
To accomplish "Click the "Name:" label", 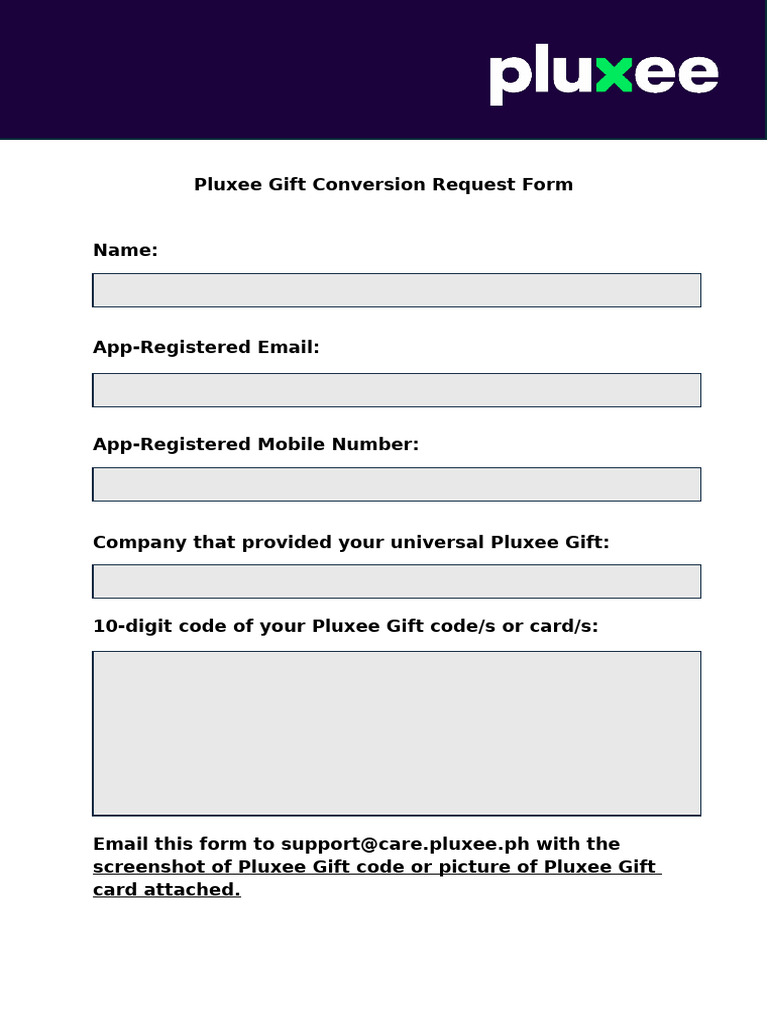I will 125,250.
